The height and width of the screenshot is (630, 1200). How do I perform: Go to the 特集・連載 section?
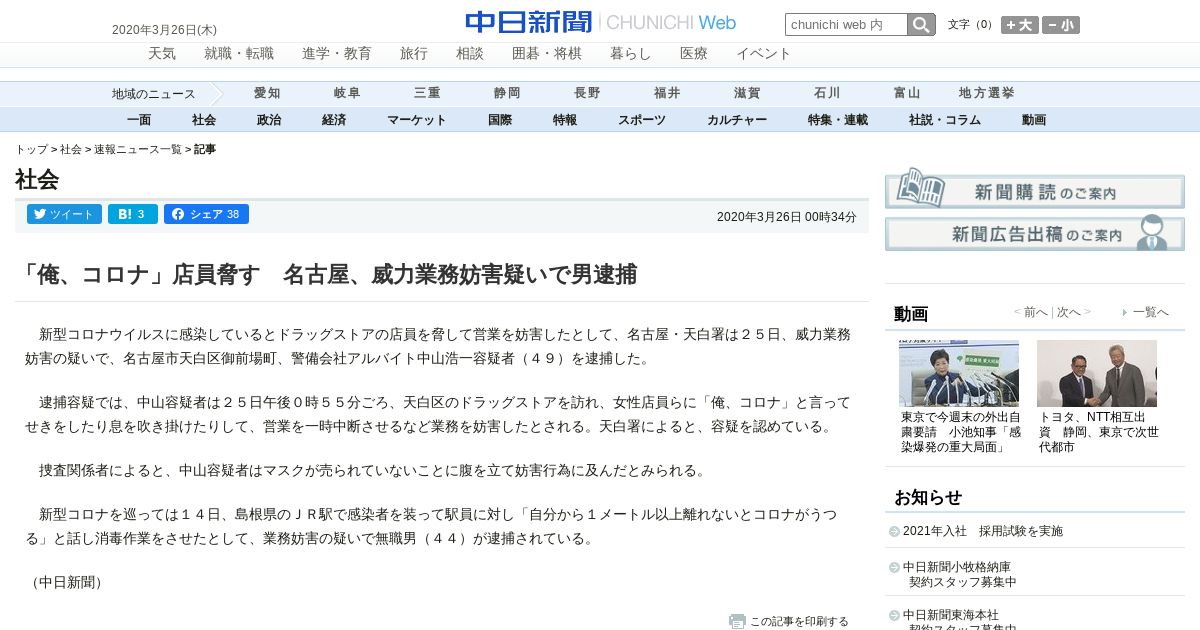[x=838, y=120]
